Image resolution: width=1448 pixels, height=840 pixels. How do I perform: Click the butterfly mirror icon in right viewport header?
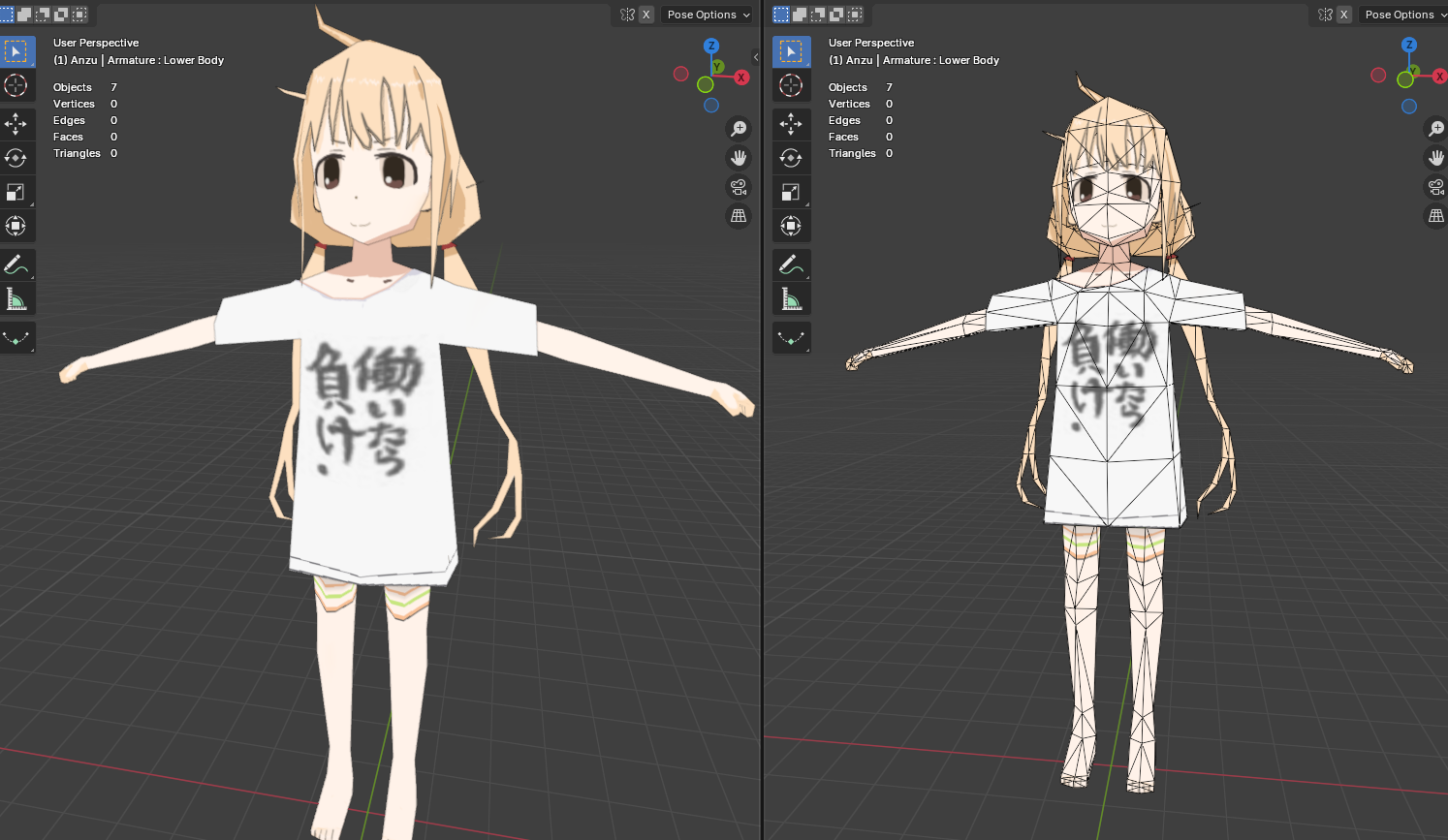click(x=1325, y=15)
